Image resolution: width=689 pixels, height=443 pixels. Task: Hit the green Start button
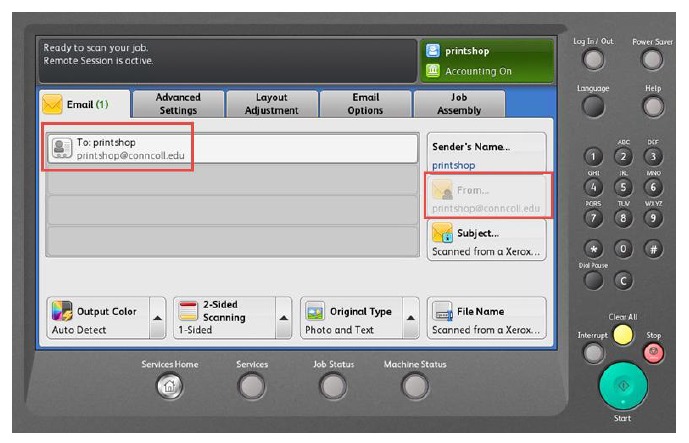pos(623,386)
